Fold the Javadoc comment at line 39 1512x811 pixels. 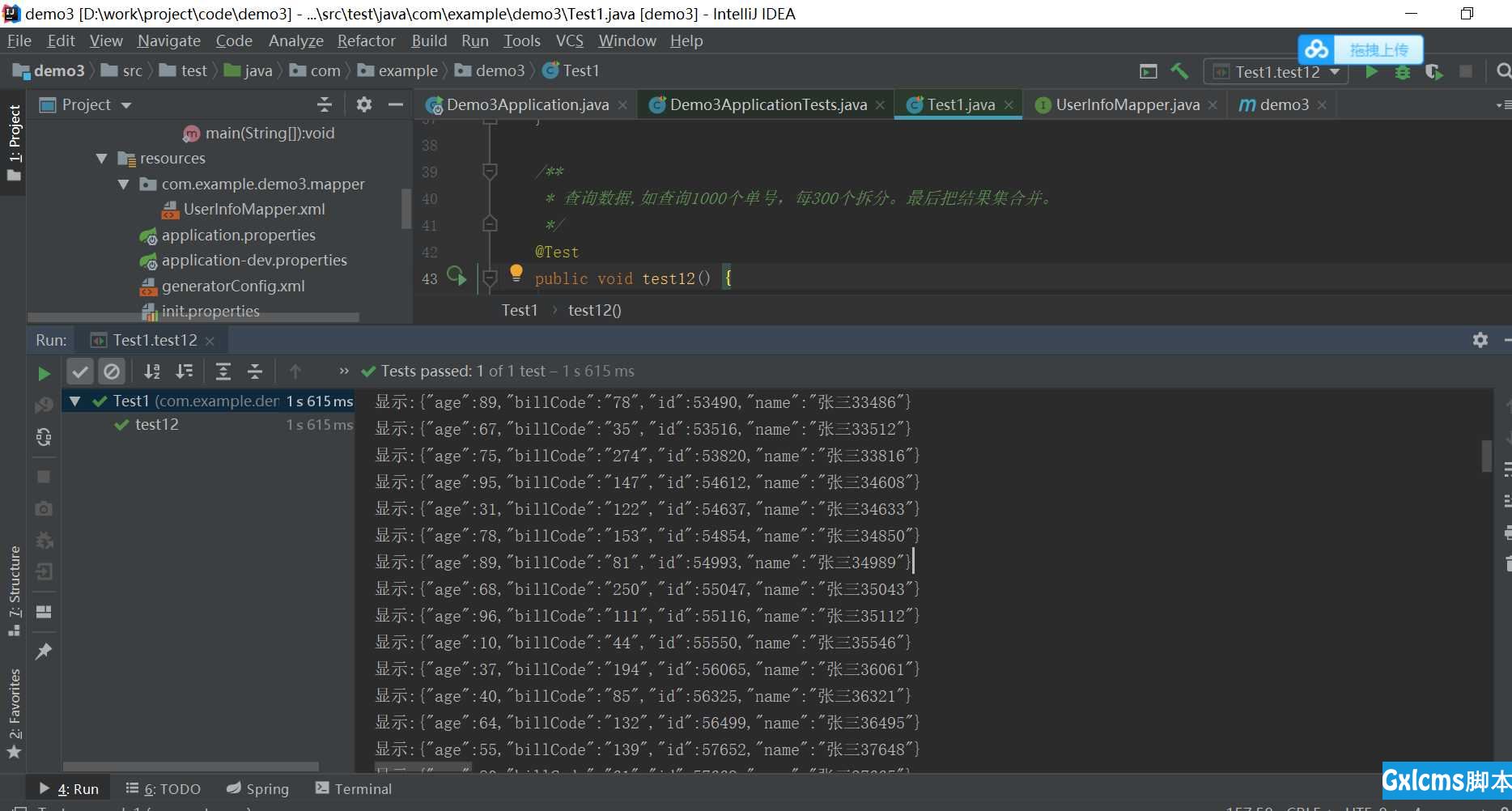[490, 172]
